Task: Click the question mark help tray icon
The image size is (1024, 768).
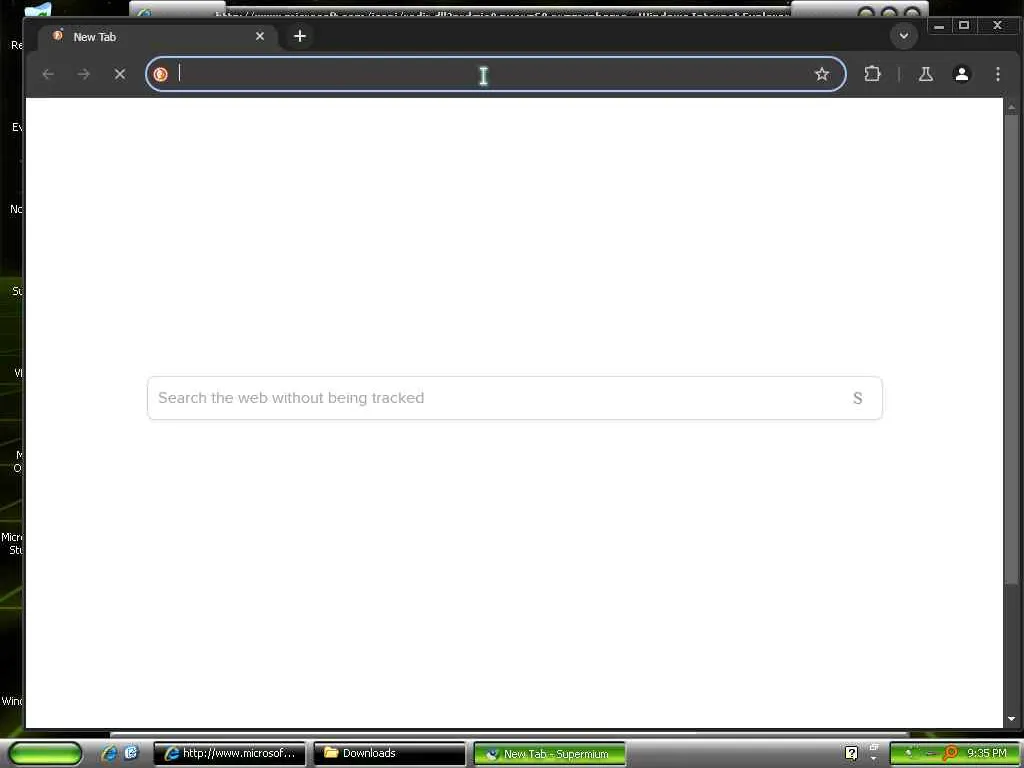Action: tap(851, 754)
